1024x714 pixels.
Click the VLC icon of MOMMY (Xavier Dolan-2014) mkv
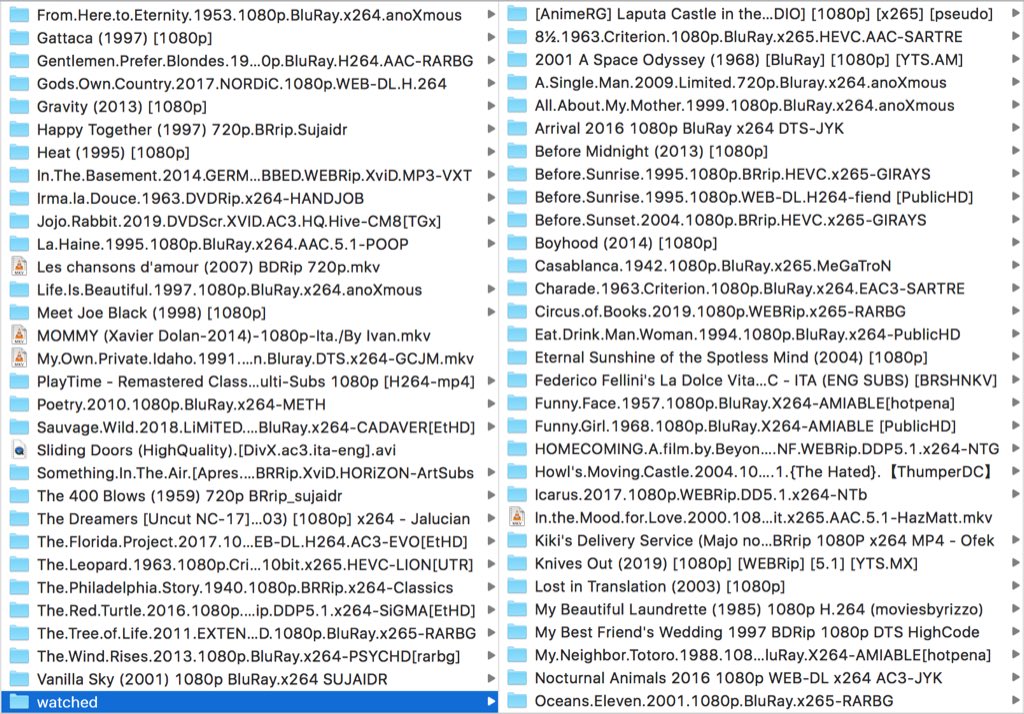(x=20, y=335)
